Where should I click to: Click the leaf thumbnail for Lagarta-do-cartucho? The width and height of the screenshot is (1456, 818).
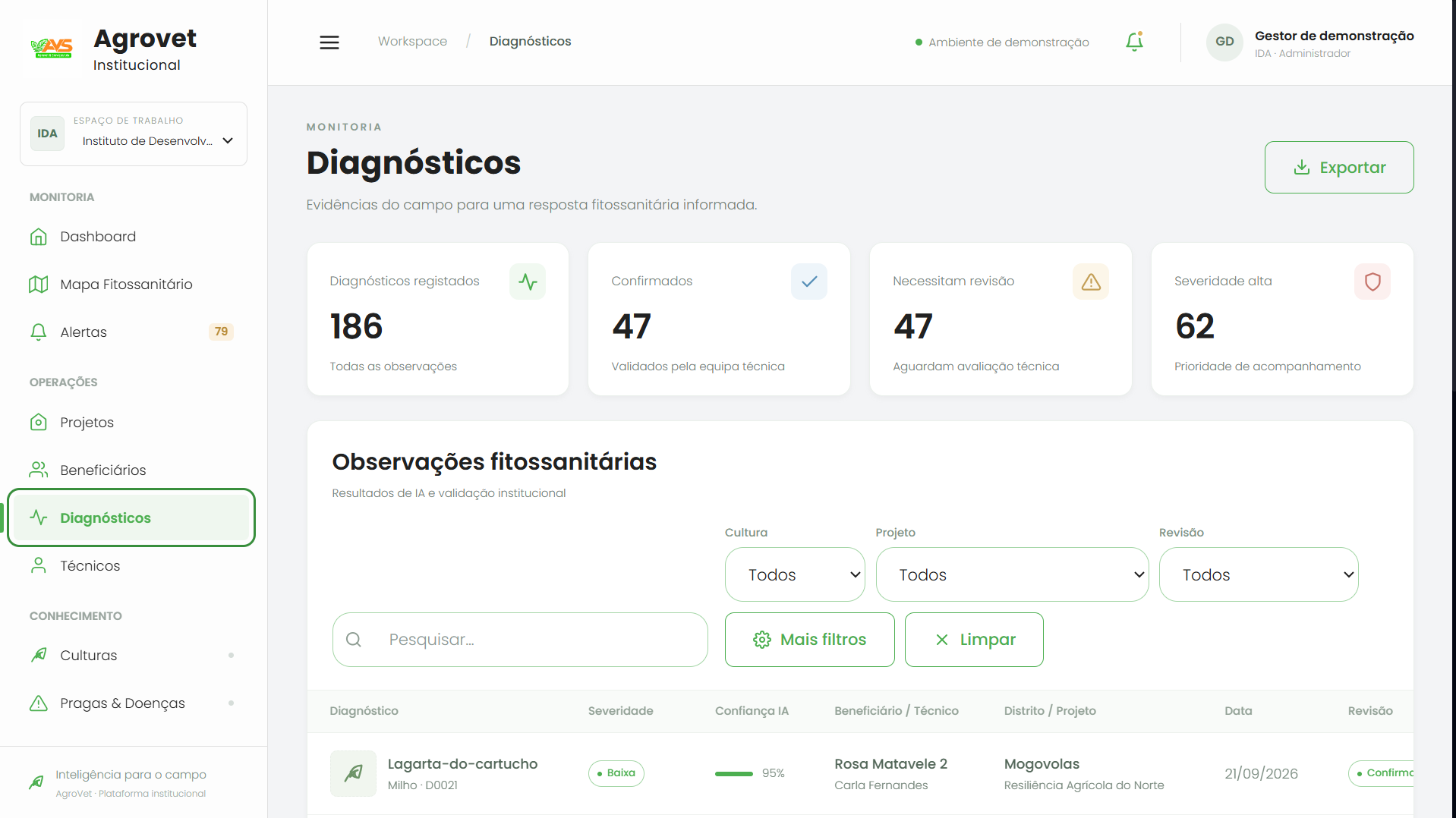click(x=353, y=773)
